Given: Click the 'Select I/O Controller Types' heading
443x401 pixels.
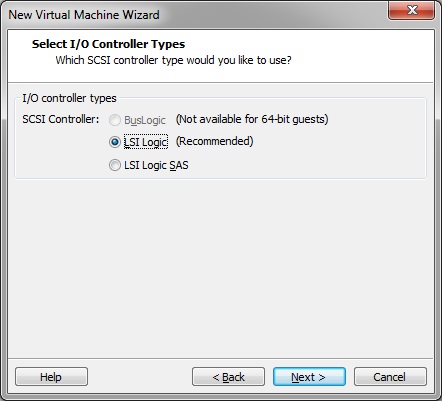Looking at the screenshot, I should tap(108, 44).
